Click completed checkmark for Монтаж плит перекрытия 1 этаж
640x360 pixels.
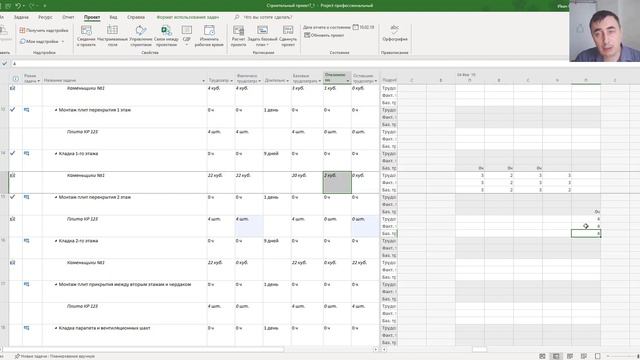tap(13, 110)
